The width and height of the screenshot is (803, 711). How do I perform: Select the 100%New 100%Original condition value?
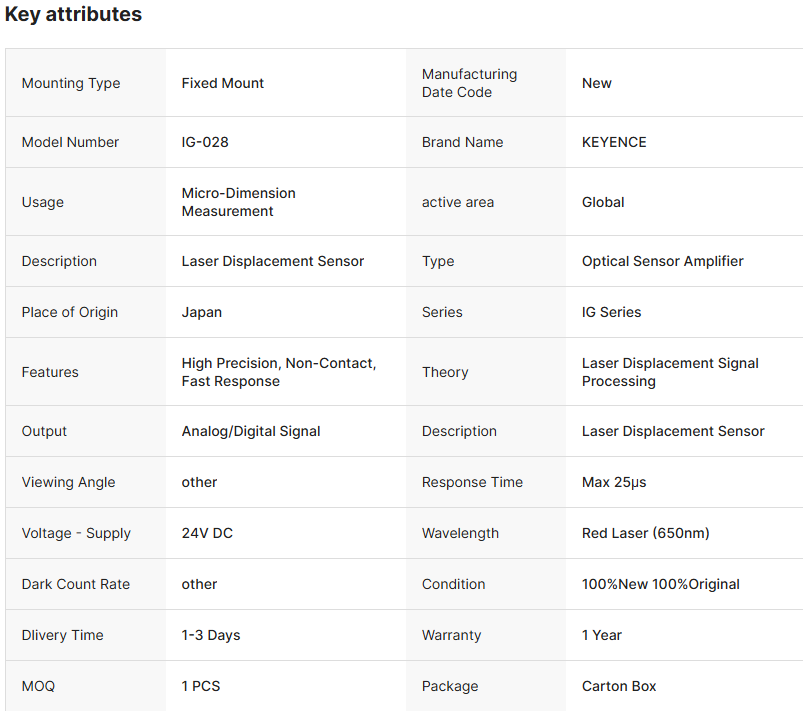(x=661, y=584)
